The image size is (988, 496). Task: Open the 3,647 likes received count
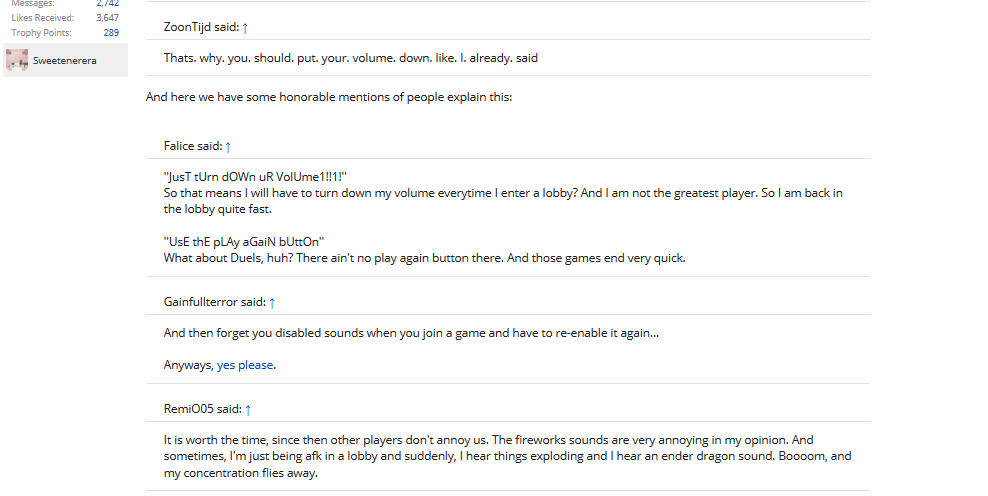[107, 18]
